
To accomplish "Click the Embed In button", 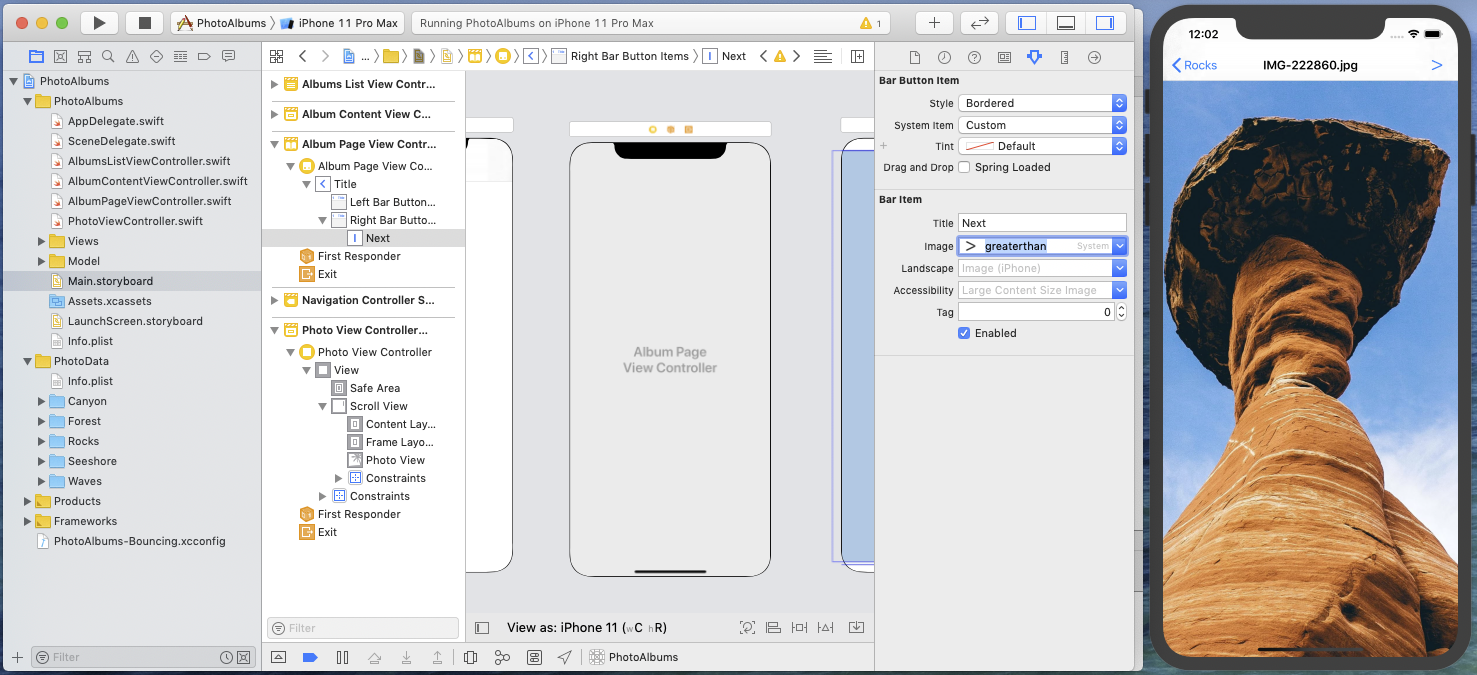I will click(856, 627).
